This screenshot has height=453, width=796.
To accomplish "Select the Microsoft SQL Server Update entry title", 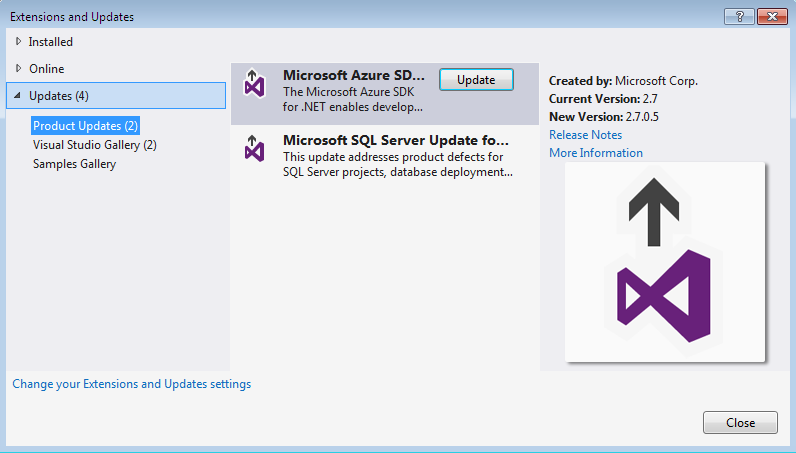I will [396, 140].
